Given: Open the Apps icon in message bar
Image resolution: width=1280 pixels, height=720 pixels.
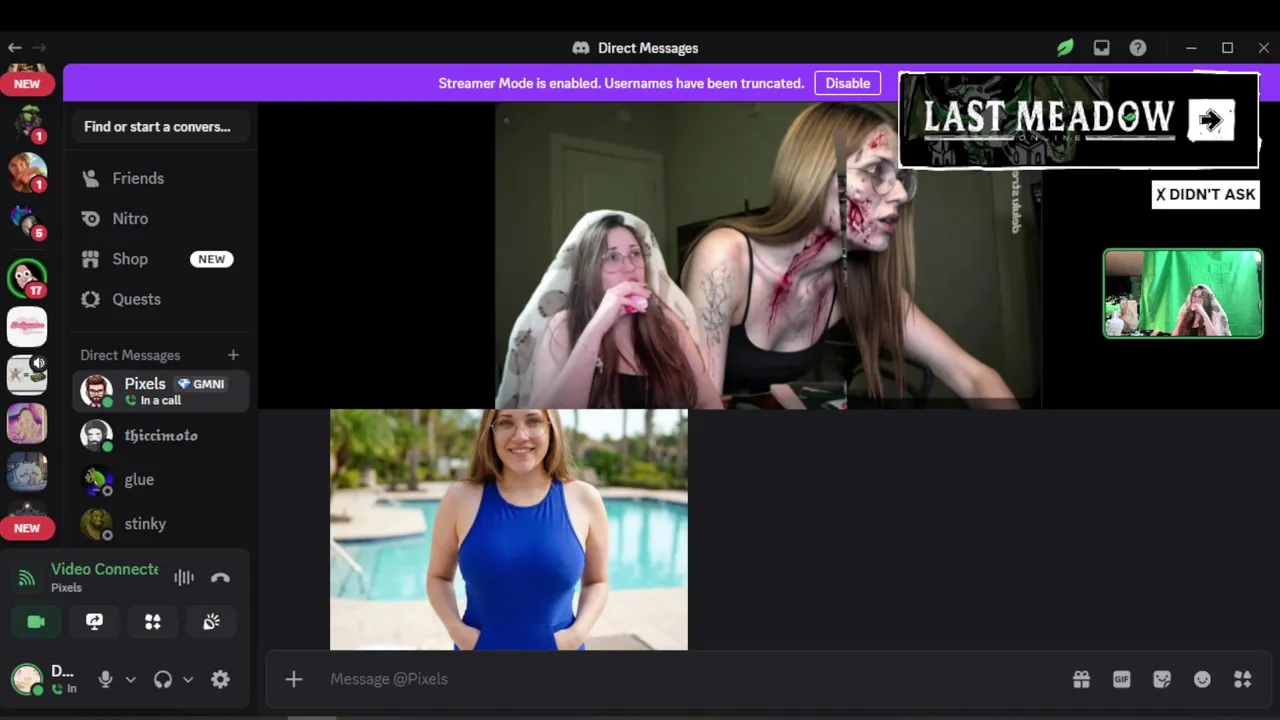Looking at the screenshot, I should pos(1243,679).
